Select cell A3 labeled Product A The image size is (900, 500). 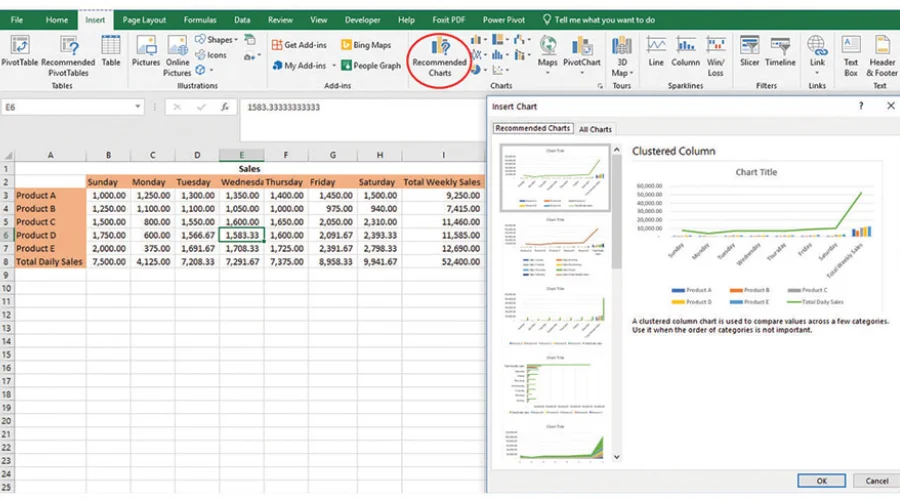click(51, 195)
